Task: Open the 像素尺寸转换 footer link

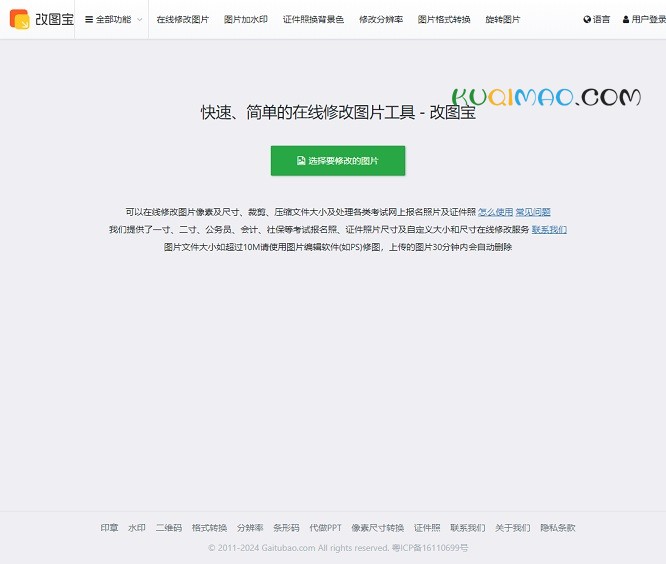Action: (378, 528)
